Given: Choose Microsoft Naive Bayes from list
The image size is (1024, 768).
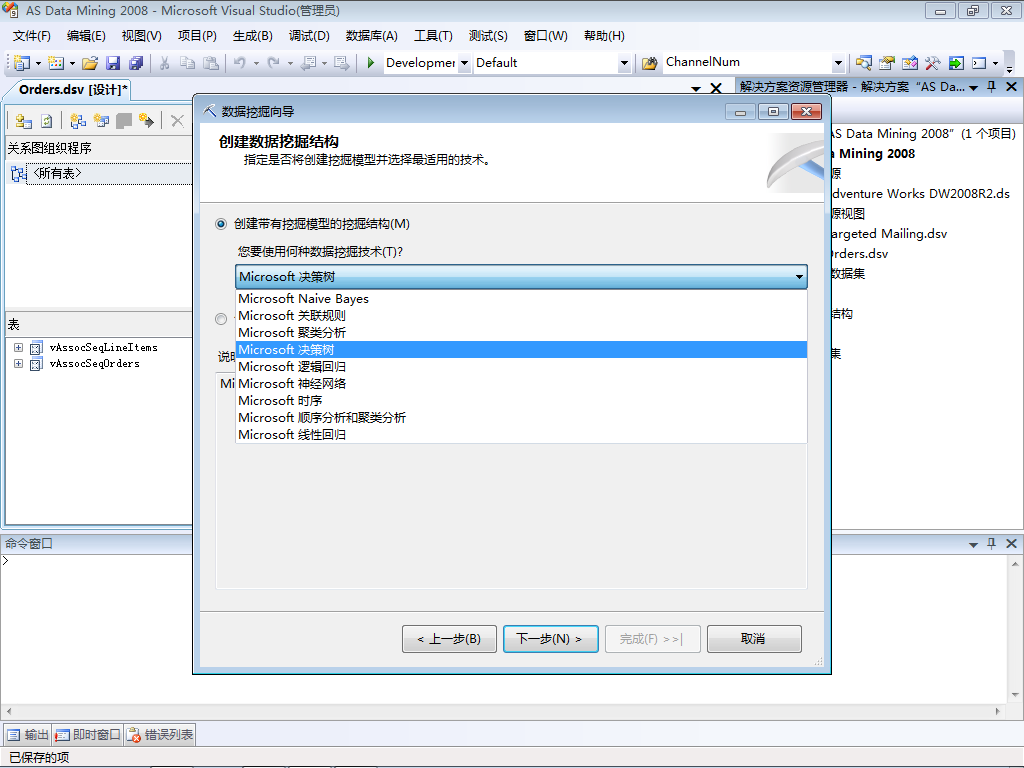Looking at the screenshot, I should [x=520, y=298].
